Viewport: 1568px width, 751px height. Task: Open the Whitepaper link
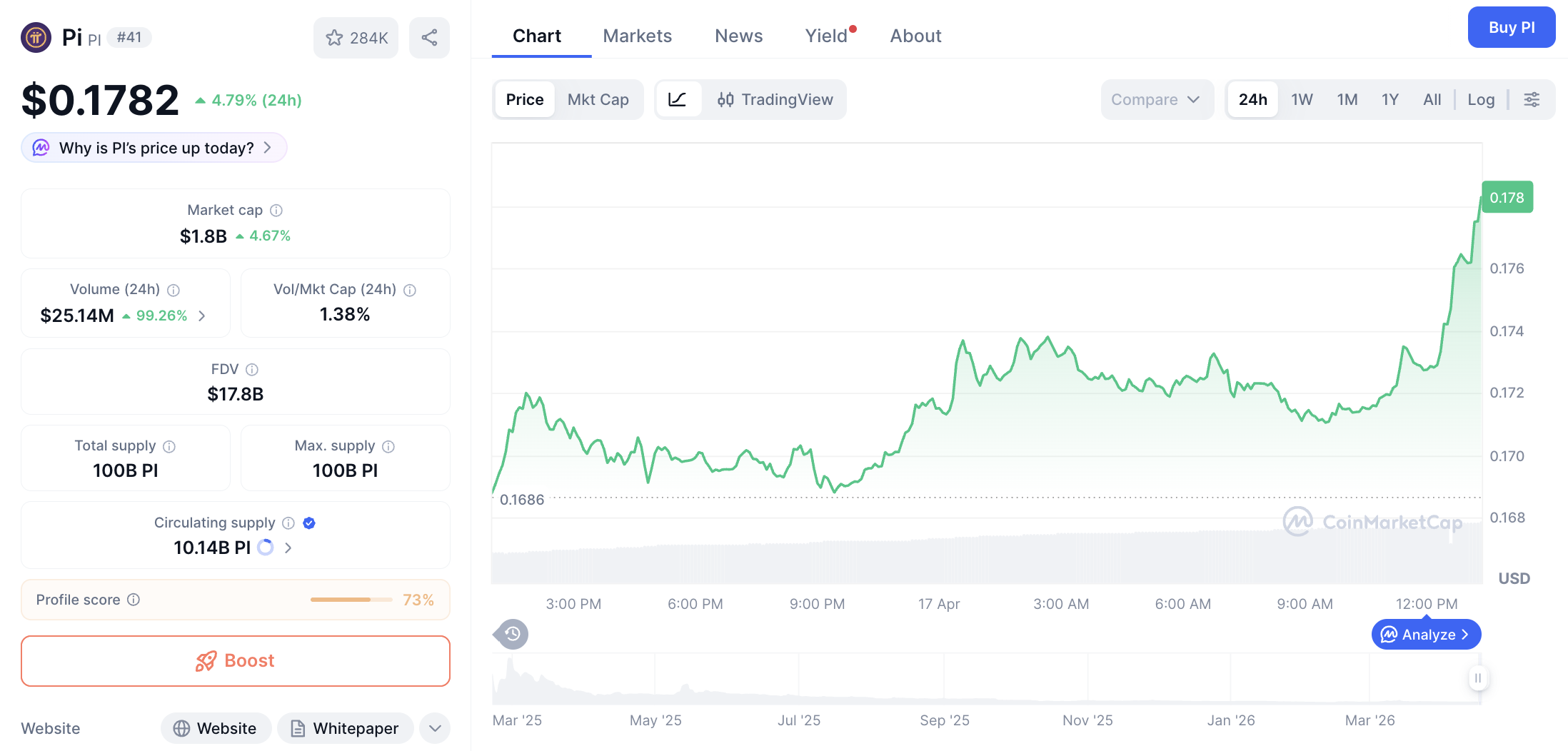coord(346,728)
